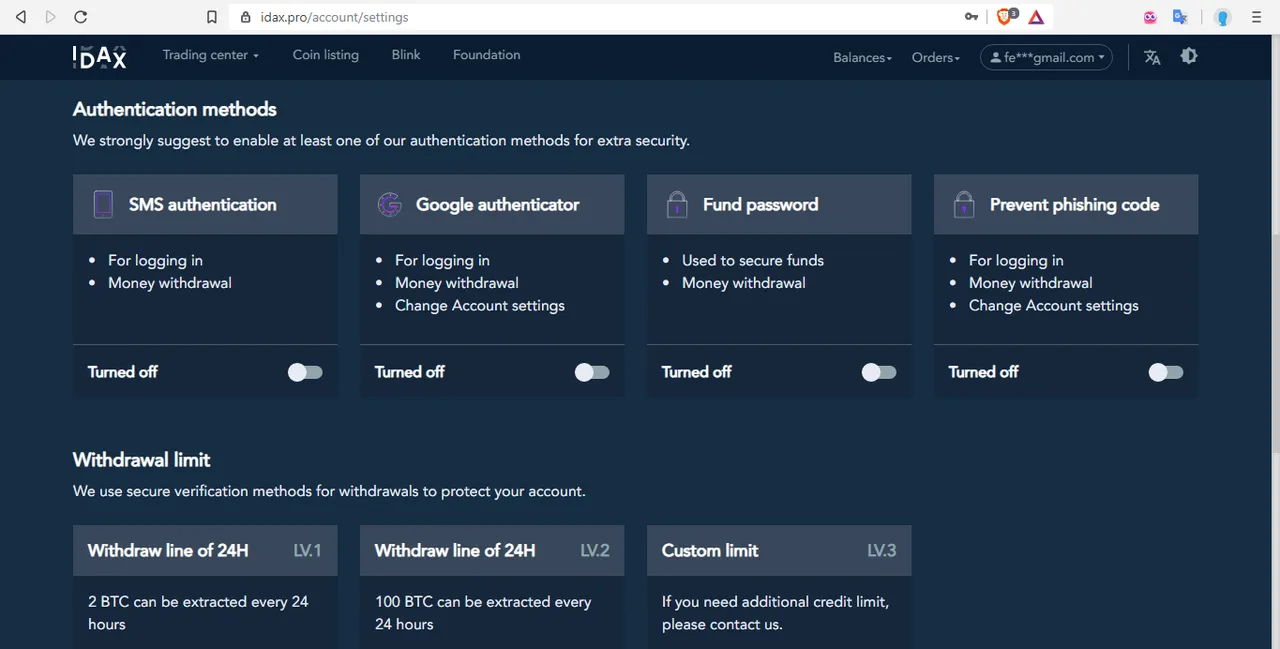Go to Coin listing page
This screenshot has width=1280, height=649.
pyautogui.click(x=326, y=55)
